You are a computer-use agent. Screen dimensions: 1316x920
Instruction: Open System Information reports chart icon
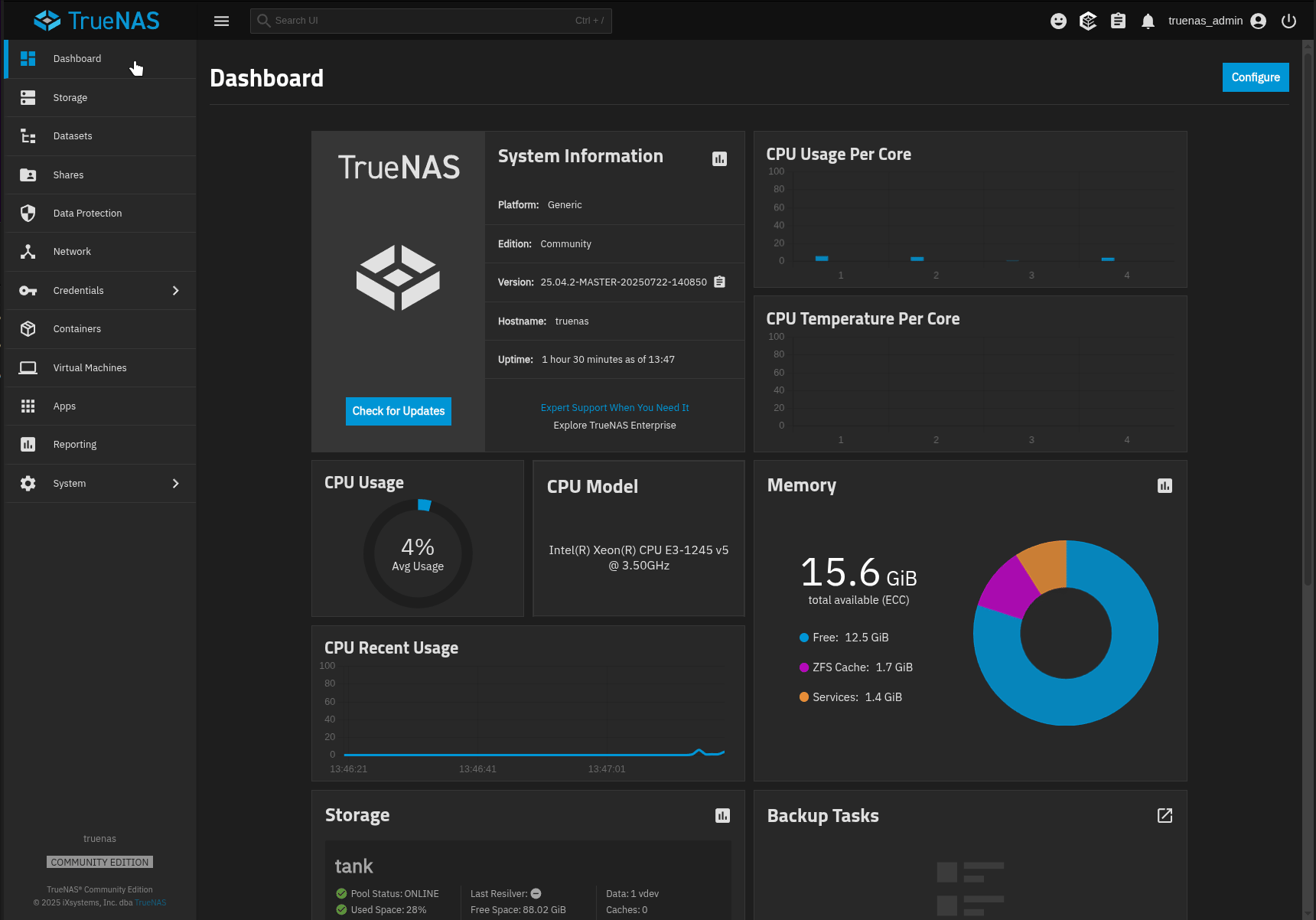[x=719, y=158]
